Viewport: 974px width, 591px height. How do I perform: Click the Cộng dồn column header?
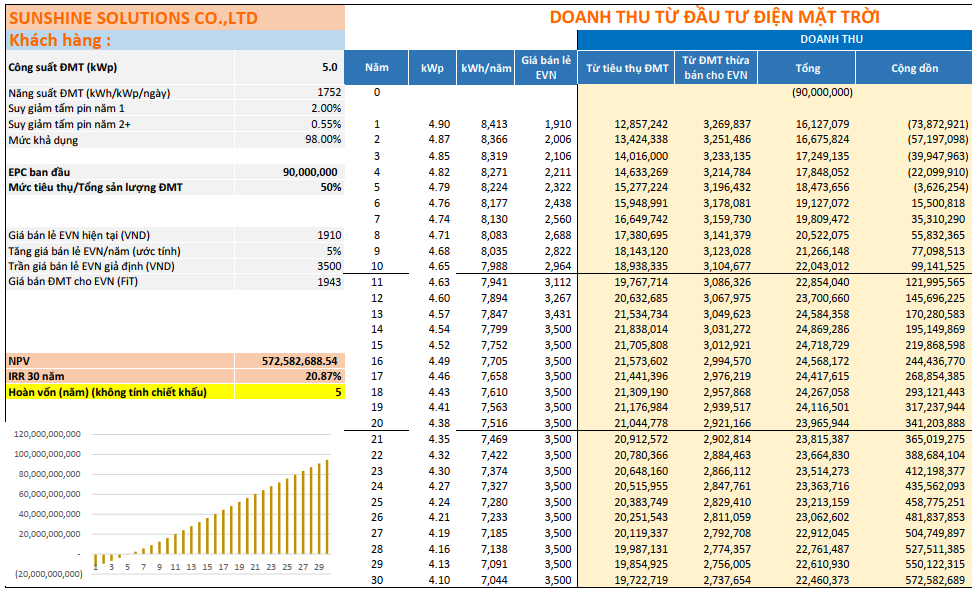point(914,68)
